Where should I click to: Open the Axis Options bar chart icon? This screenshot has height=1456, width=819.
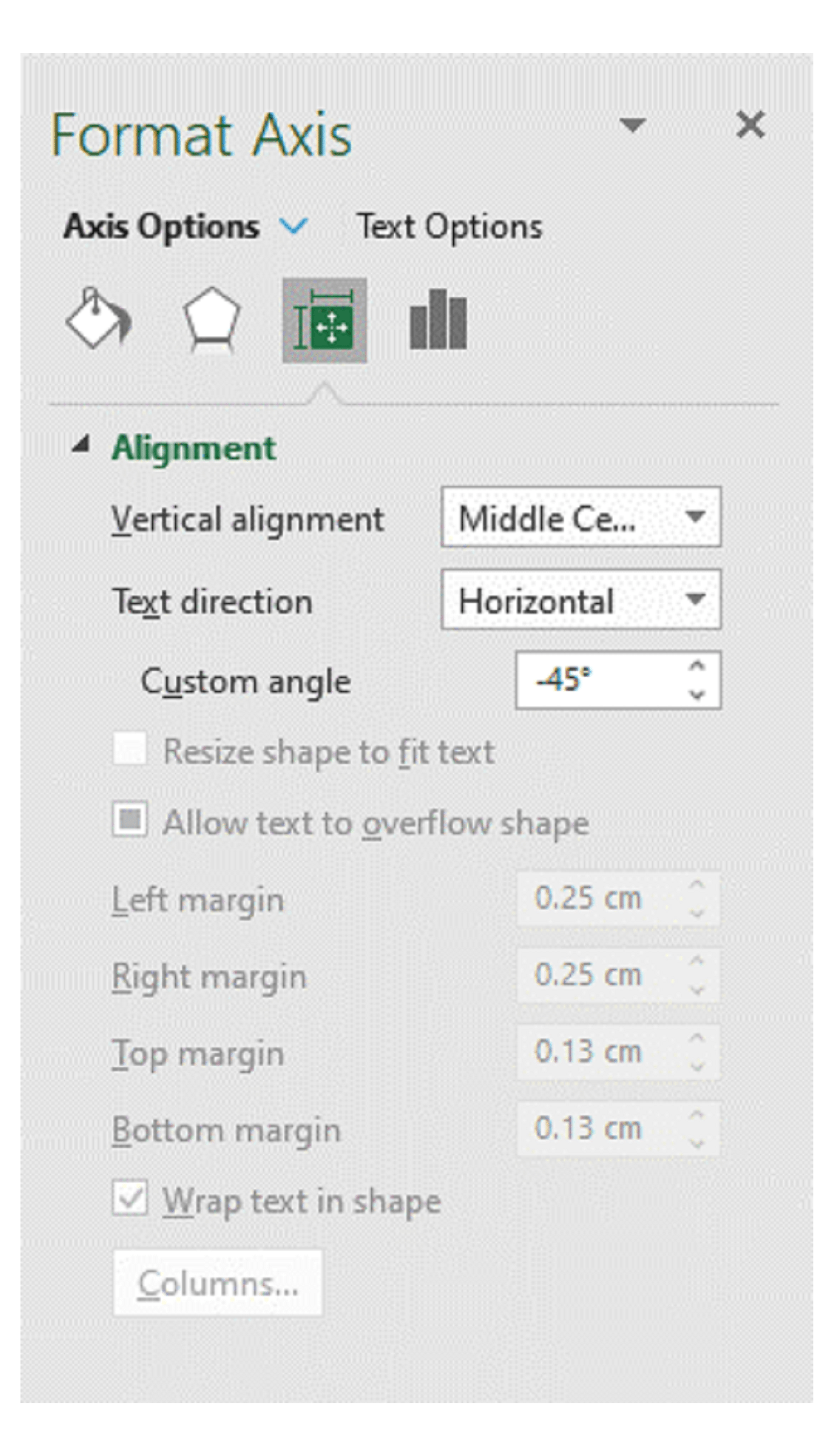point(438,320)
